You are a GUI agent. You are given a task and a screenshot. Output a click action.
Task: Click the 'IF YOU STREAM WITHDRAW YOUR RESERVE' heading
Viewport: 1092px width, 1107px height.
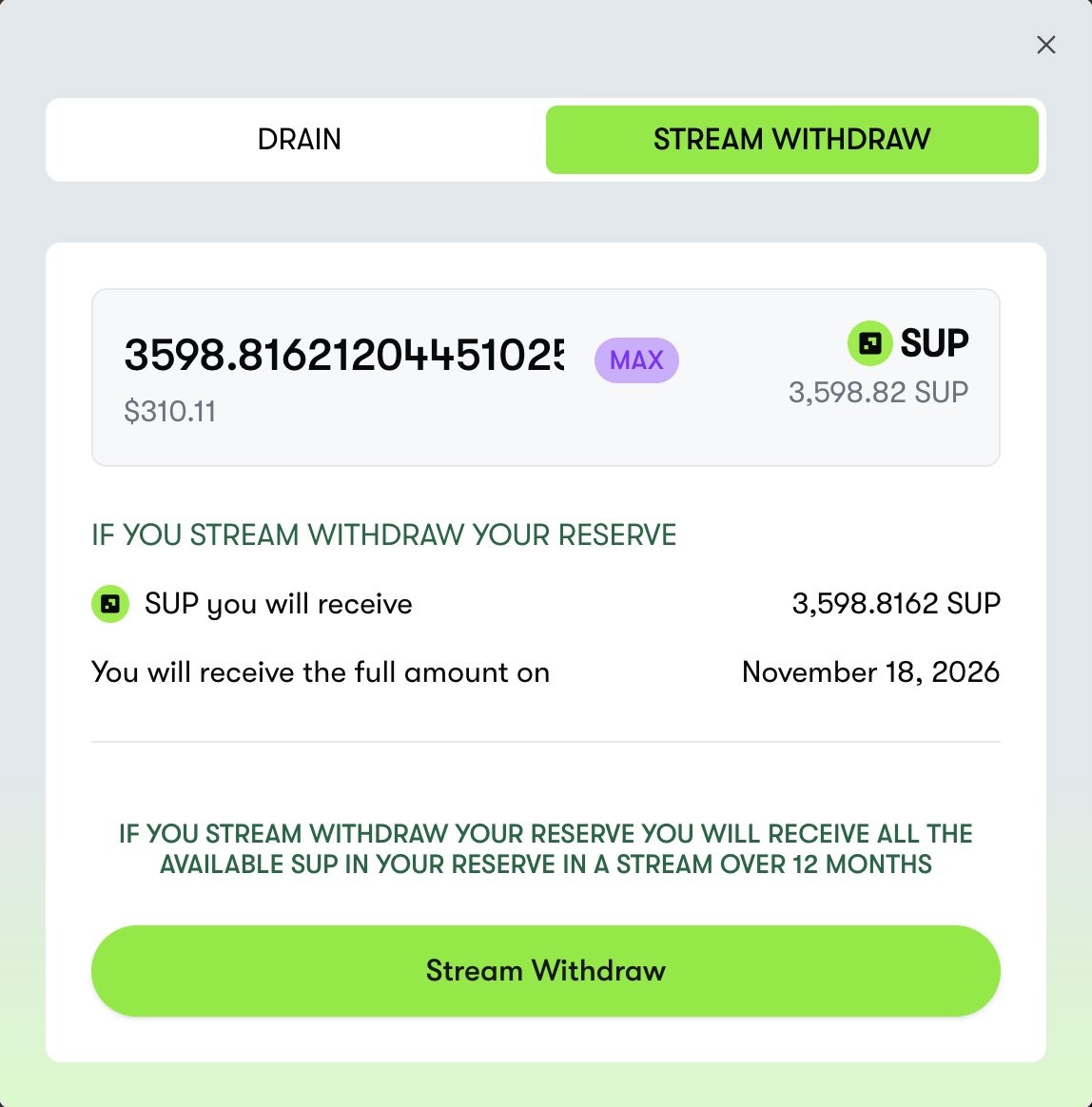(x=383, y=535)
